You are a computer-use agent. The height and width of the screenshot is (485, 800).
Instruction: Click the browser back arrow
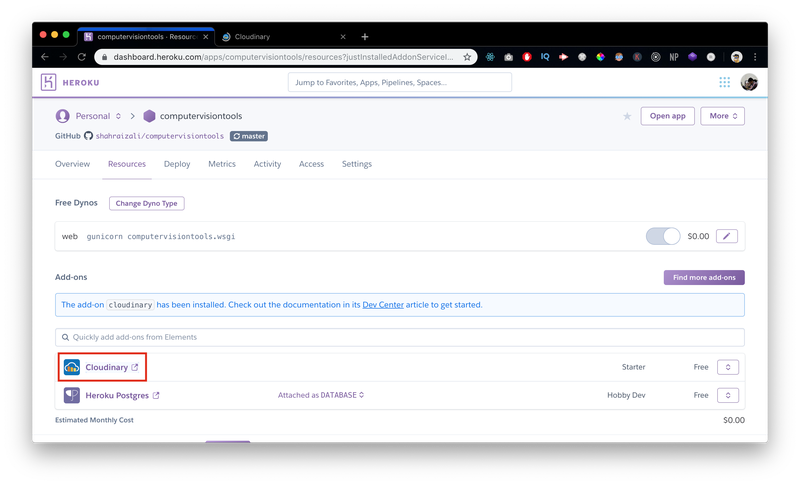pos(45,57)
